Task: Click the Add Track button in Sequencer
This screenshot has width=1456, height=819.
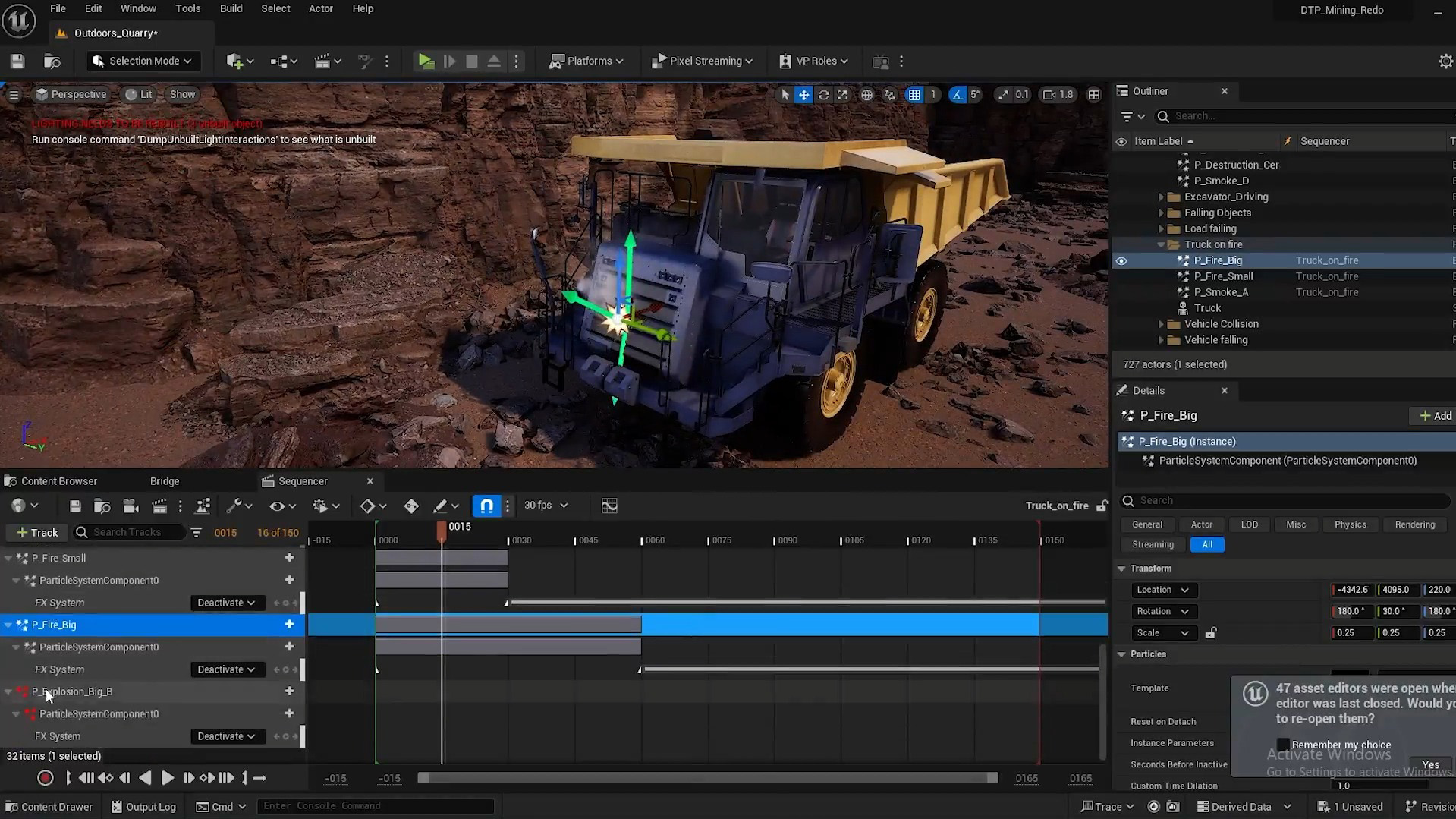Action: (x=37, y=533)
